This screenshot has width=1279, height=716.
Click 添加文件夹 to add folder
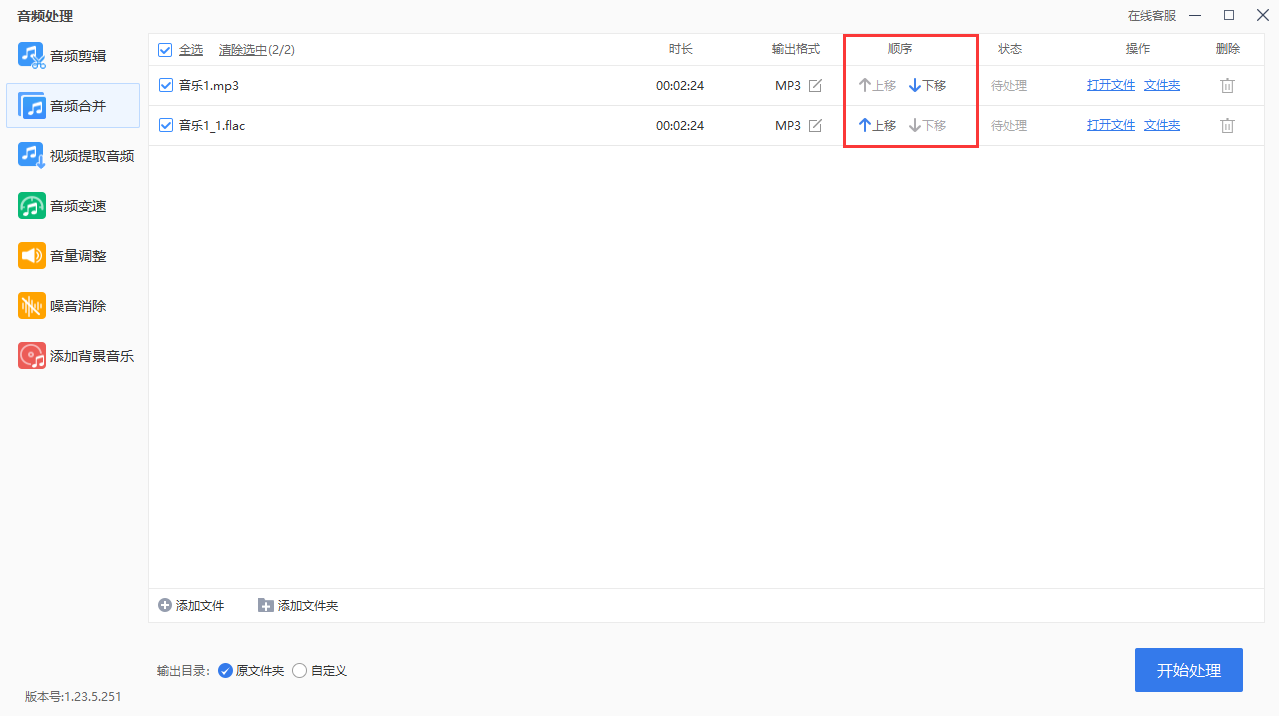(298, 606)
